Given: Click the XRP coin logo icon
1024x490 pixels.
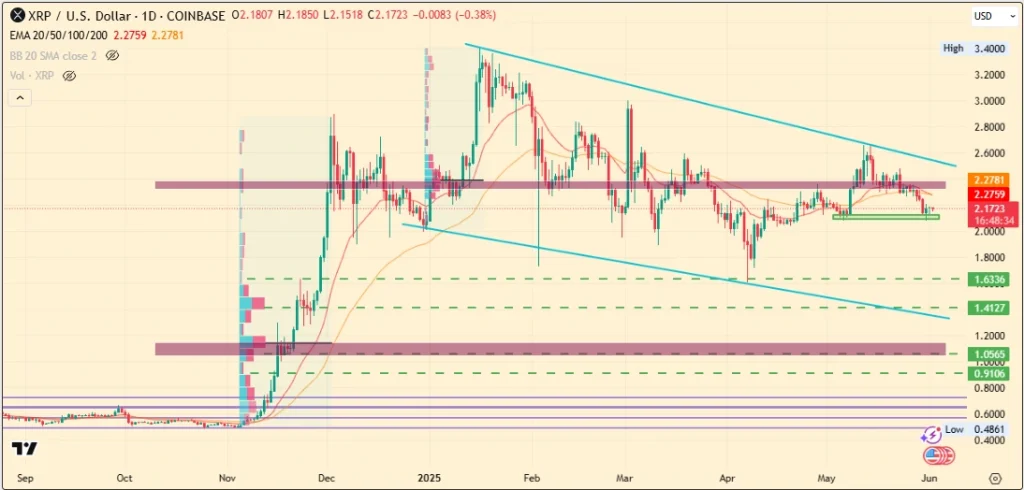Looking at the screenshot, I should pos(17,14).
